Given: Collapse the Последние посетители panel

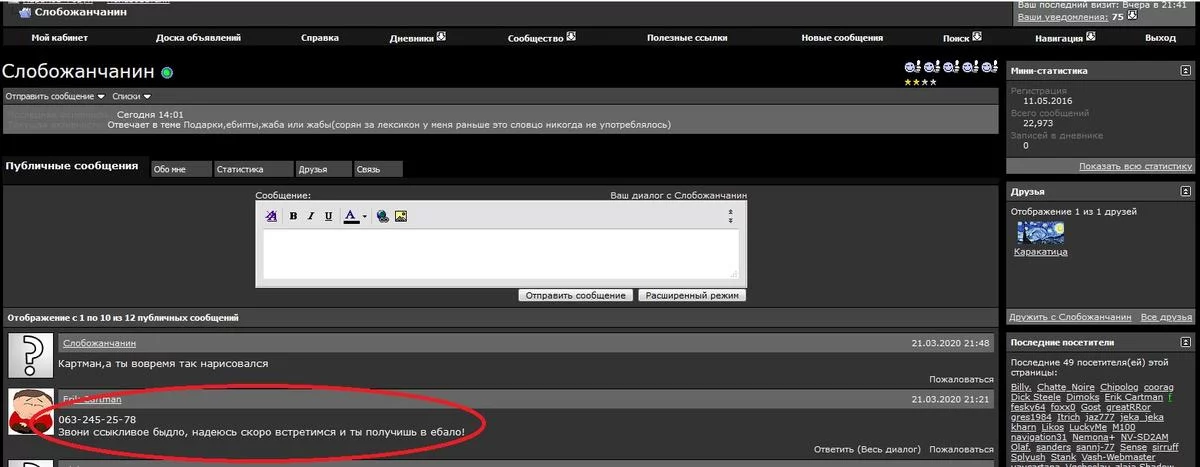Looking at the screenshot, I should coord(1184,343).
